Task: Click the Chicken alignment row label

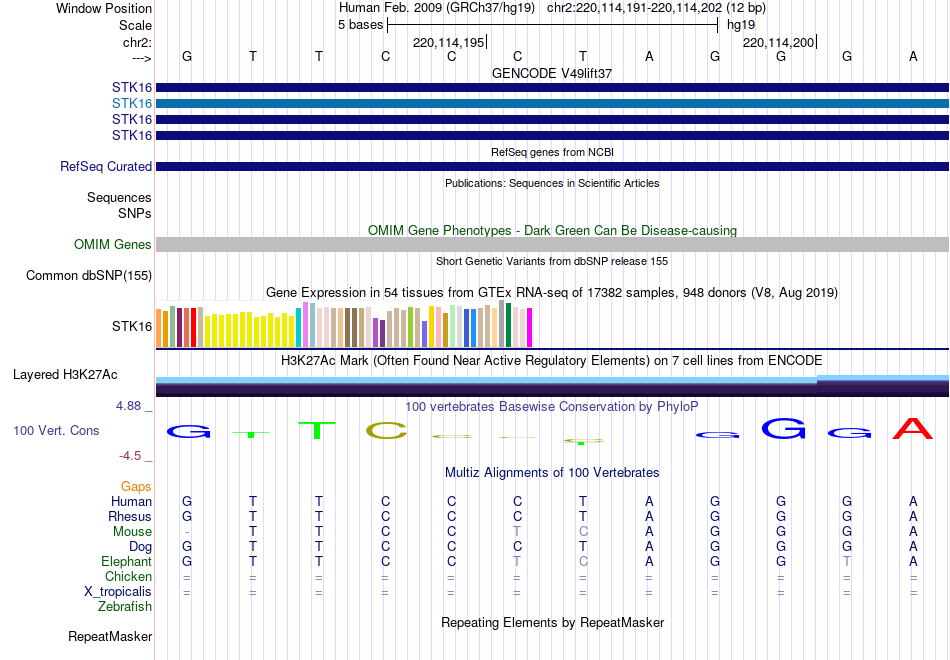Action: pyautogui.click(x=128, y=576)
